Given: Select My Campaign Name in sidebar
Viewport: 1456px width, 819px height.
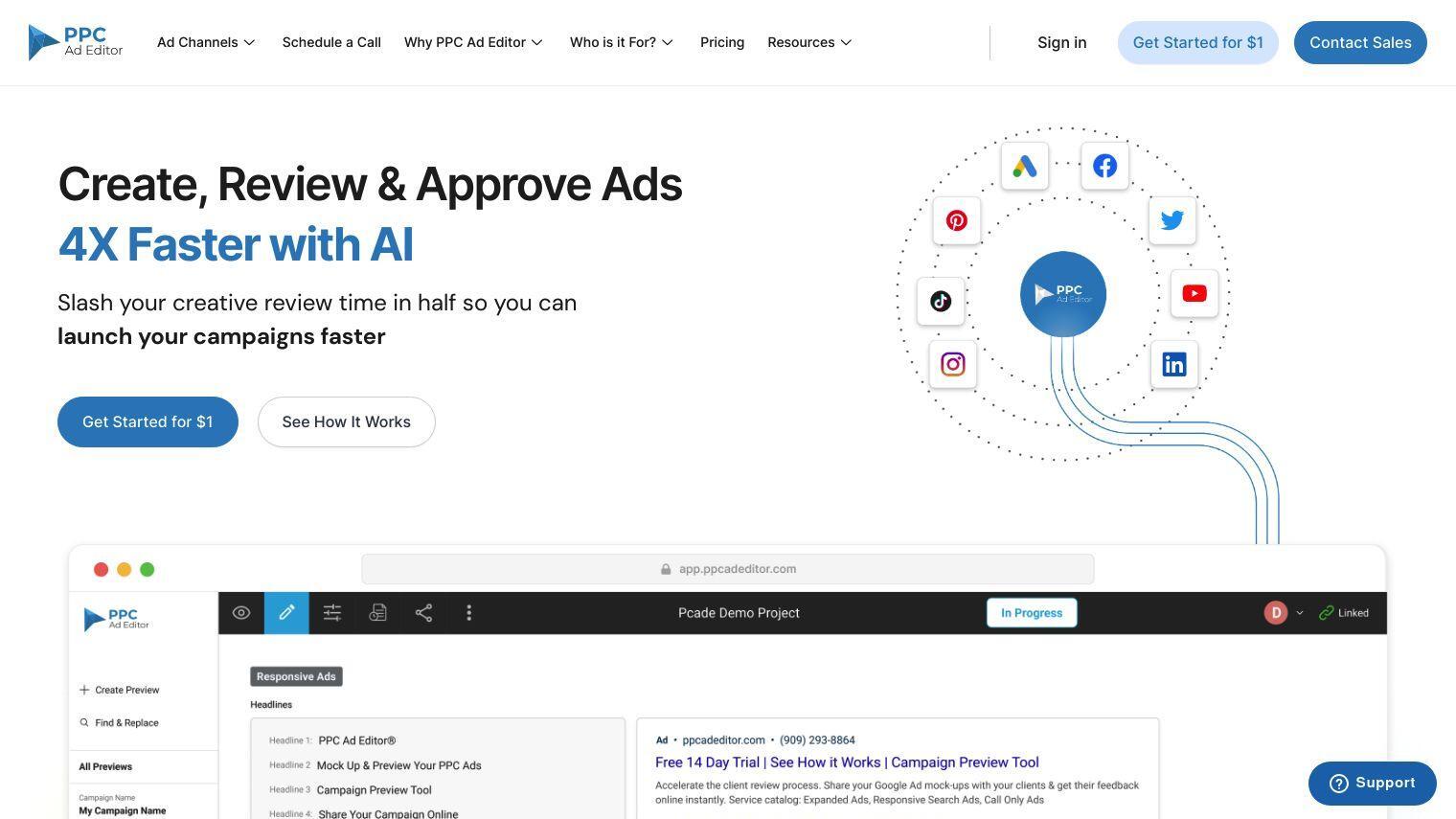Looking at the screenshot, I should (x=123, y=810).
